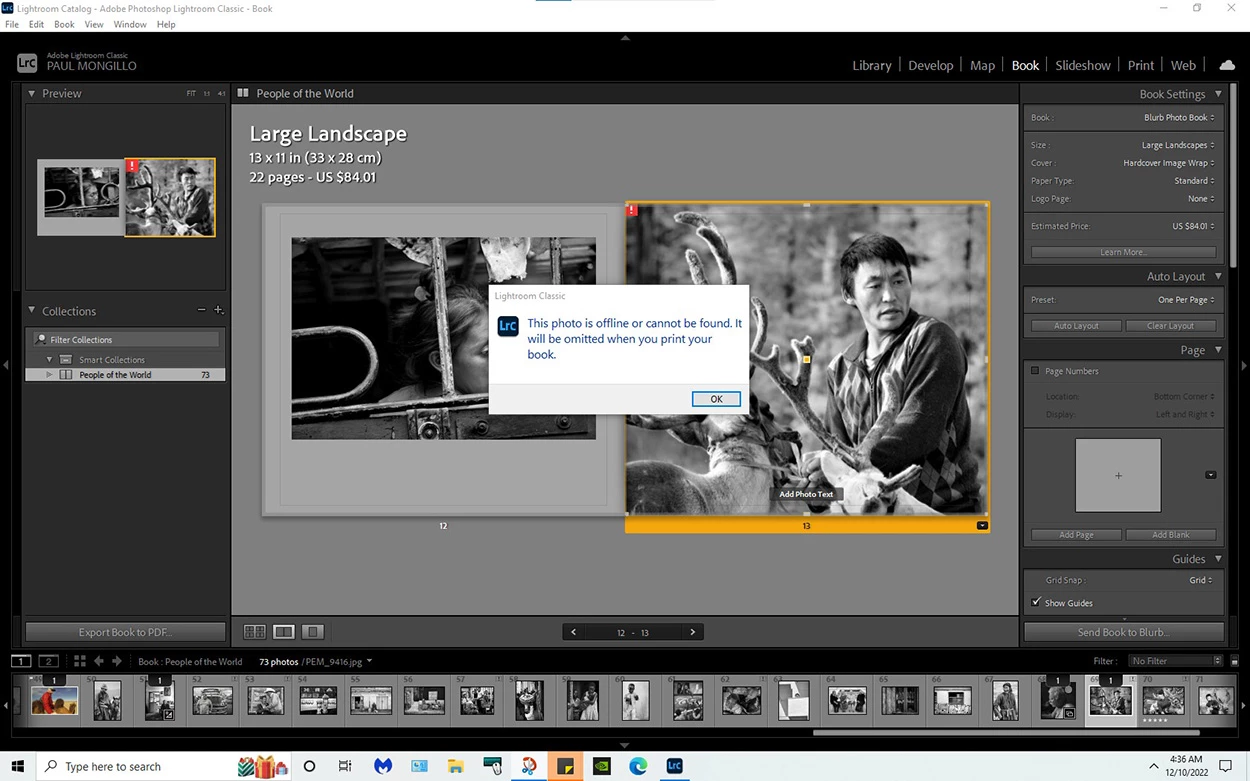Remove collection with the minus icon
The width and height of the screenshot is (1250, 781).
[x=201, y=310]
